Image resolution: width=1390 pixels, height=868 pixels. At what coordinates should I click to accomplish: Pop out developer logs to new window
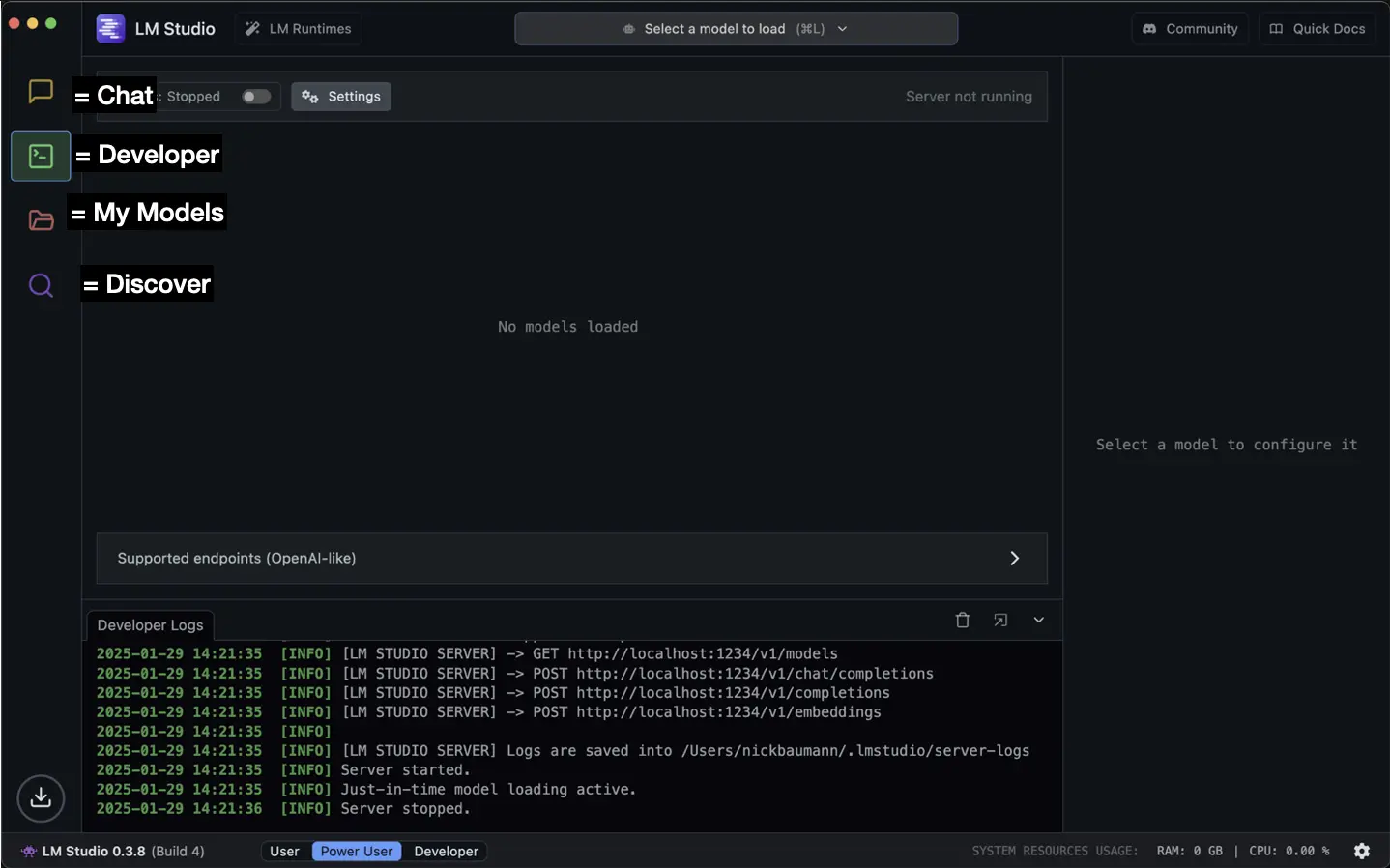(x=1000, y=621)
